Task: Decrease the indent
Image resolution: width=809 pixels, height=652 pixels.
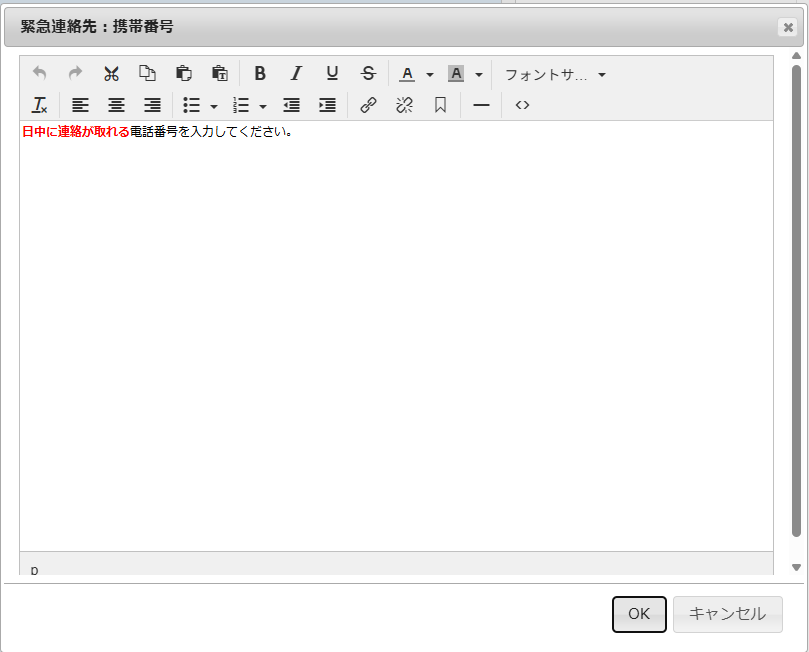Action: coord(292,105)
